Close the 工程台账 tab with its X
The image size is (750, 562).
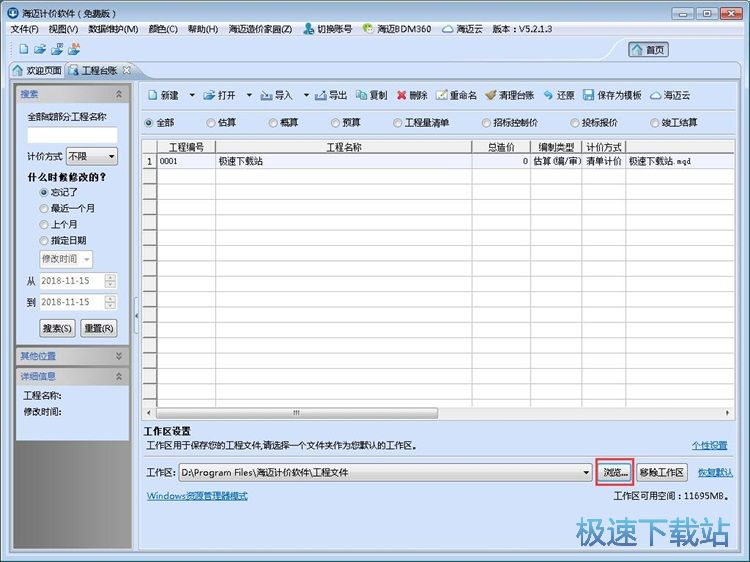coord(126,70)
